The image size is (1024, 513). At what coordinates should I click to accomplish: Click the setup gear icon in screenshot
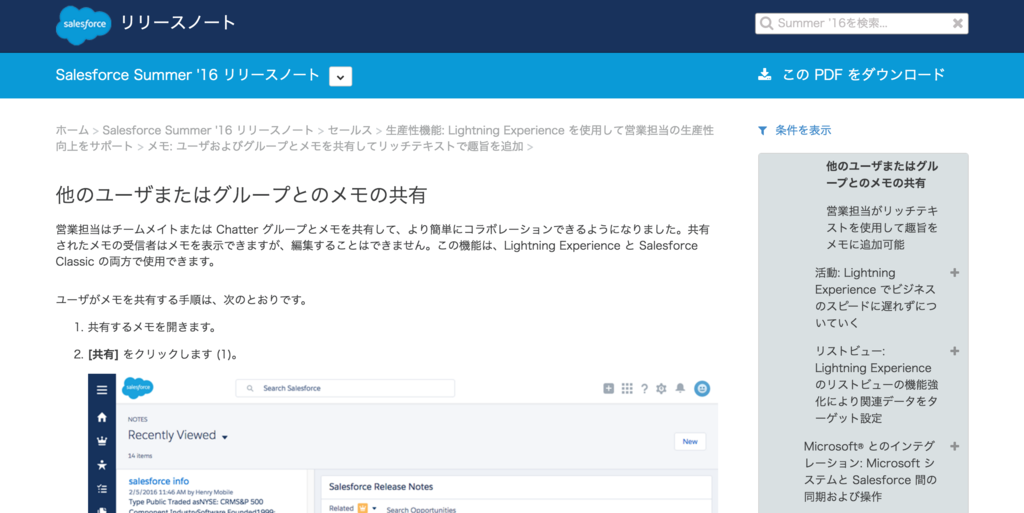point(661,388)
